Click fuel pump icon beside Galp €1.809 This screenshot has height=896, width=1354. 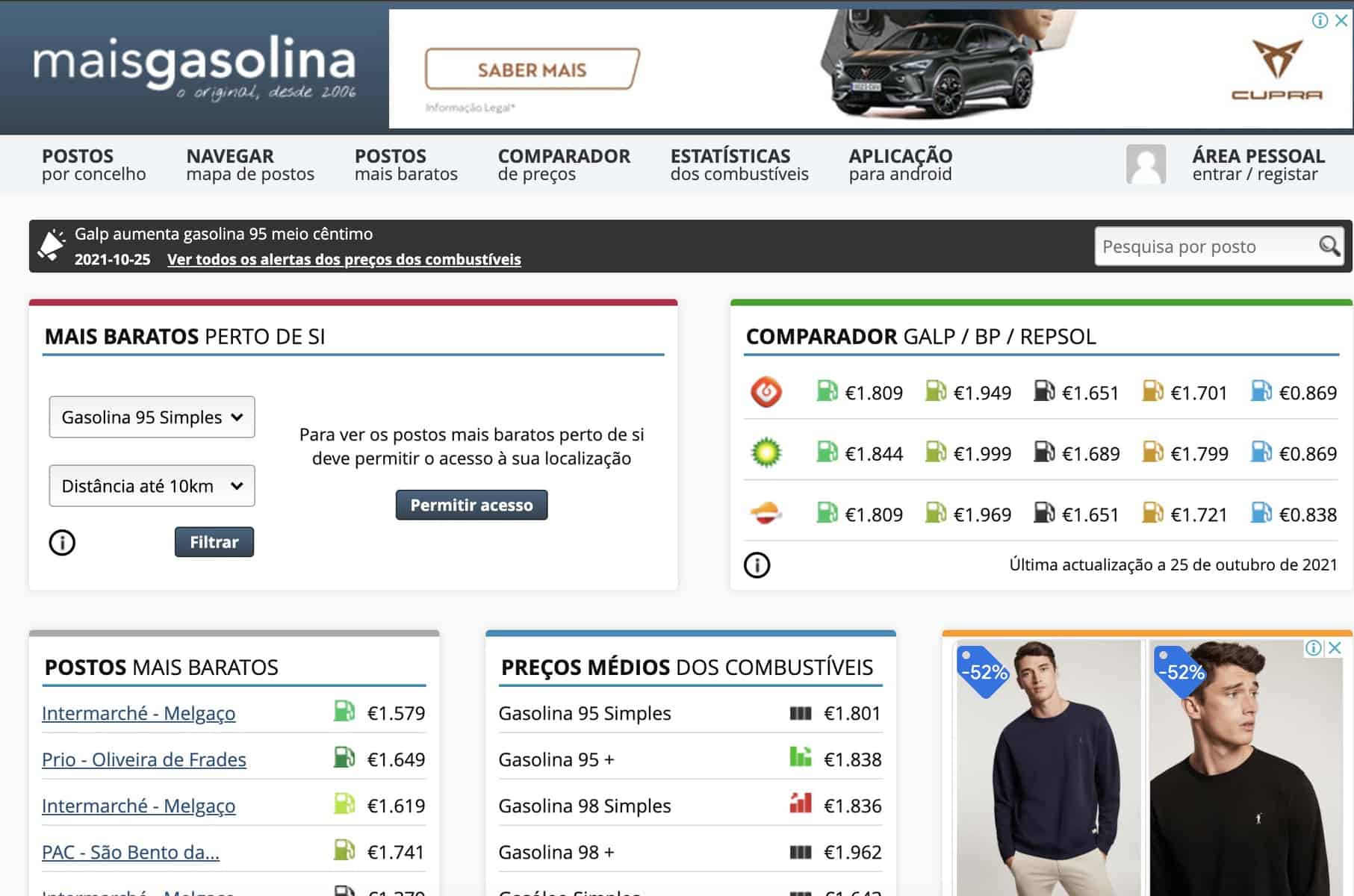pyautogui.click(x=827, y=391)
